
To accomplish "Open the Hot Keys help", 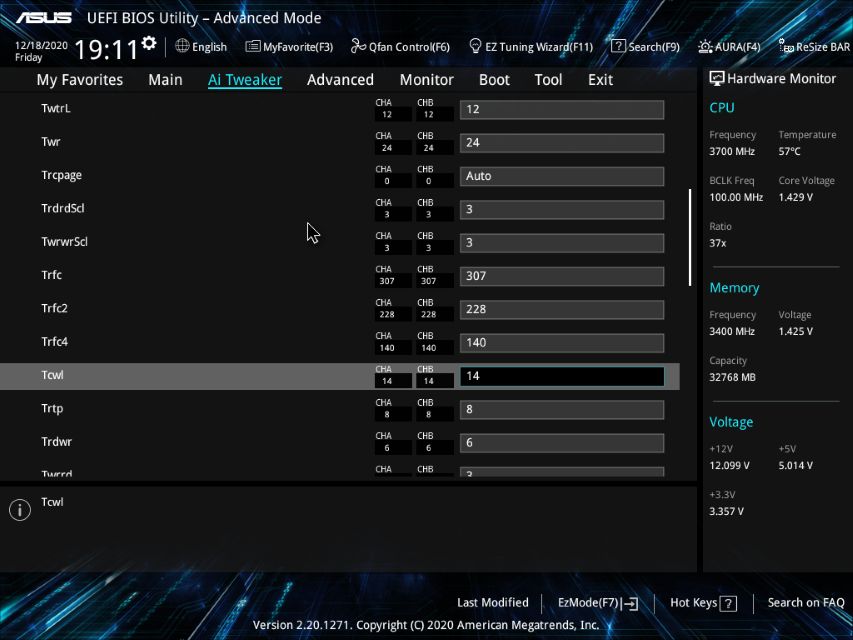I will tap(693, 602).
